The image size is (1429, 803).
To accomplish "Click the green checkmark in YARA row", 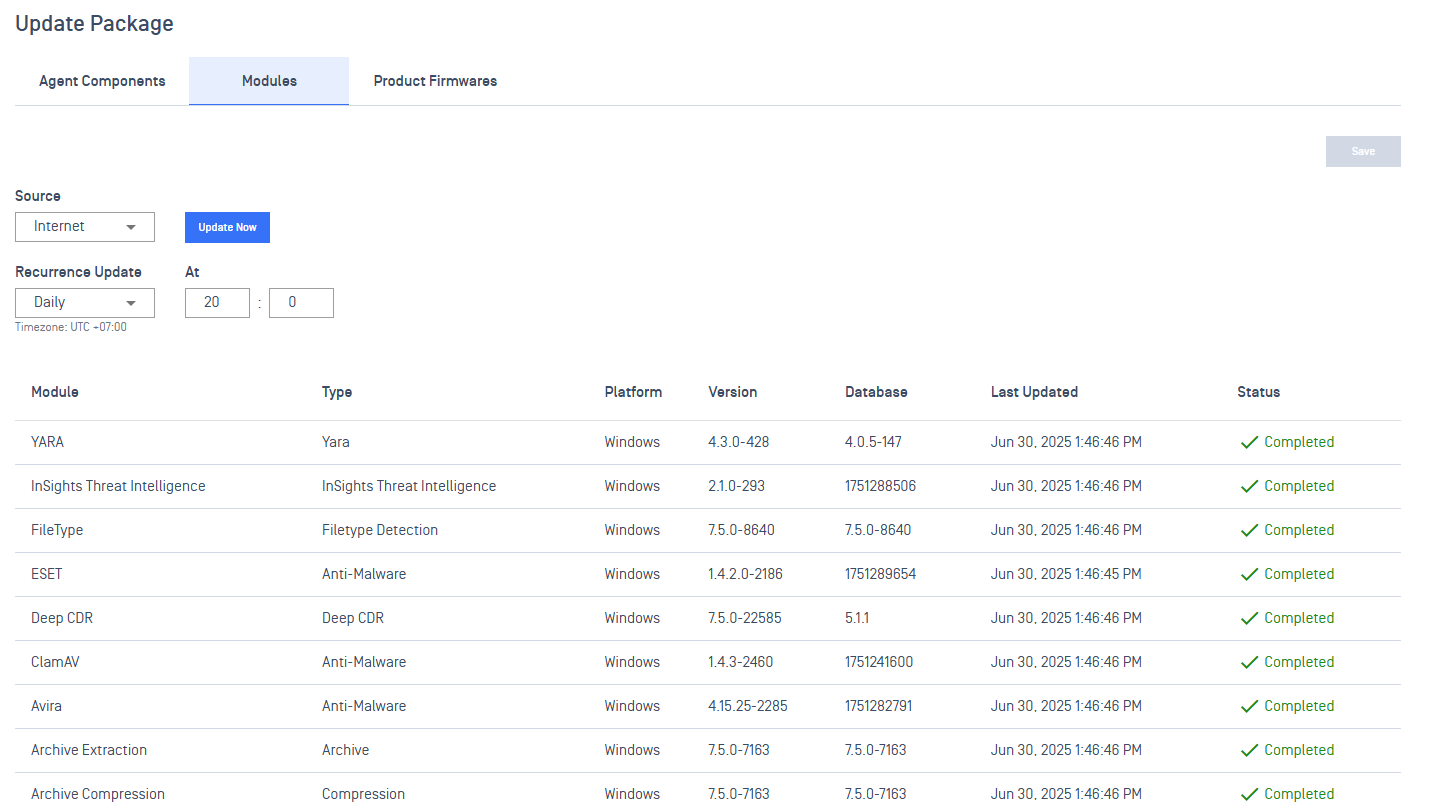I will pos(1249,443).
